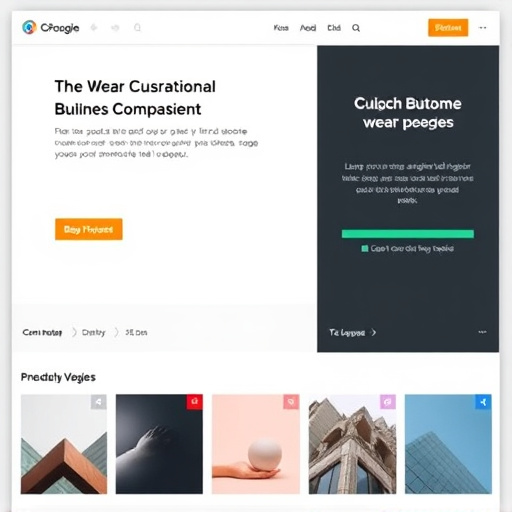Click the orange button in top header

[x=448, y=28]
